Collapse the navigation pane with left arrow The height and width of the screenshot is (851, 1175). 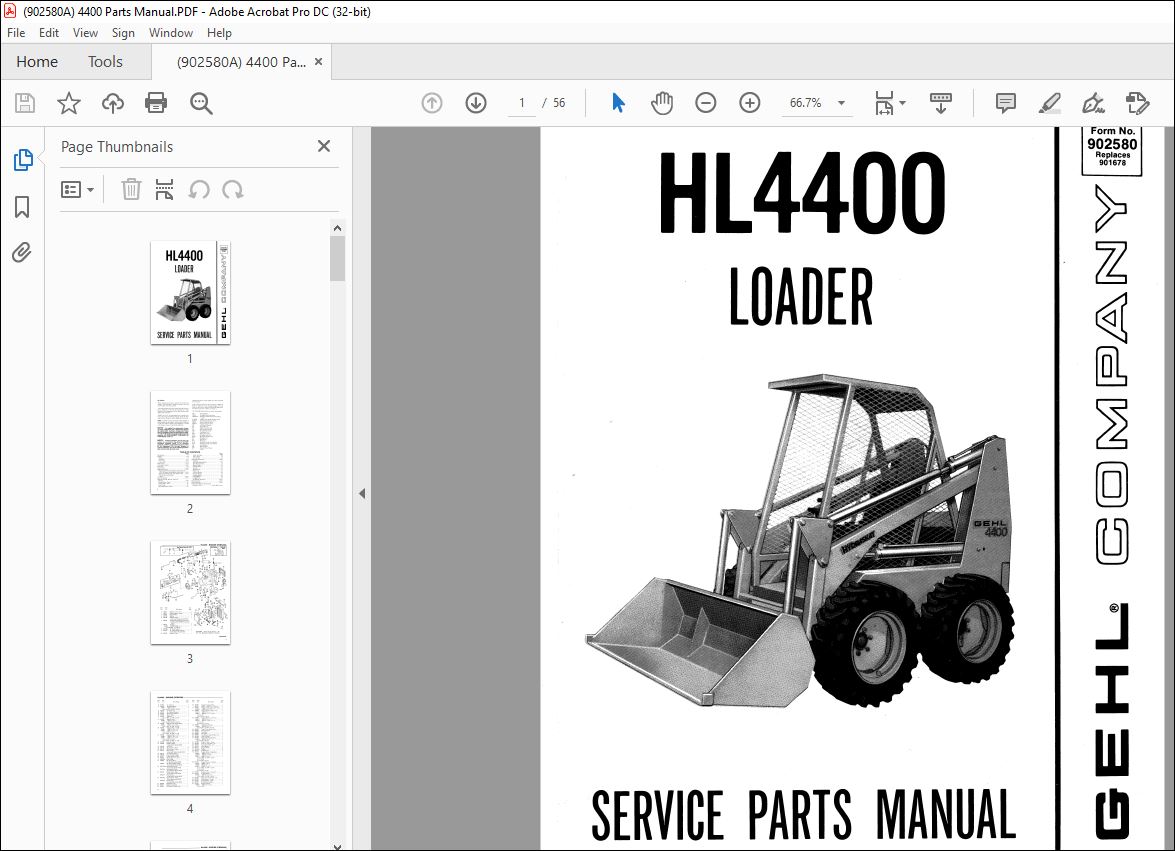(x=362, y=494)
